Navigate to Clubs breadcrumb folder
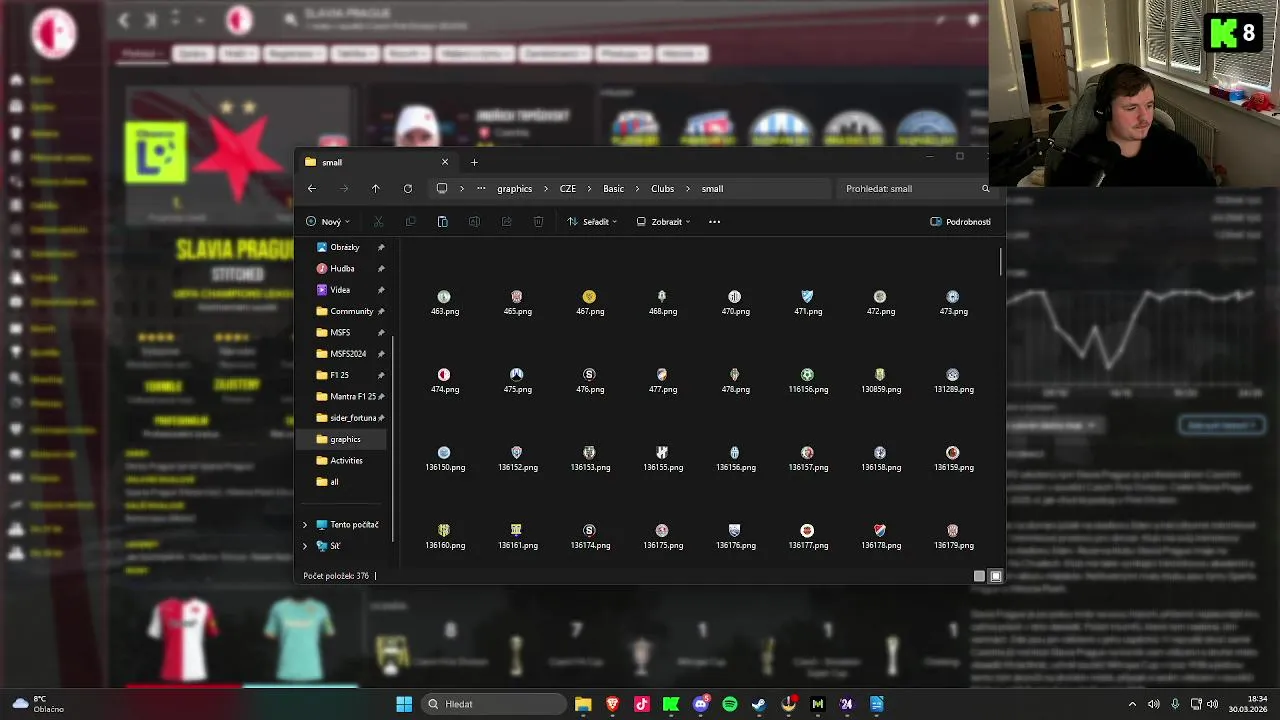 point(662,188)
